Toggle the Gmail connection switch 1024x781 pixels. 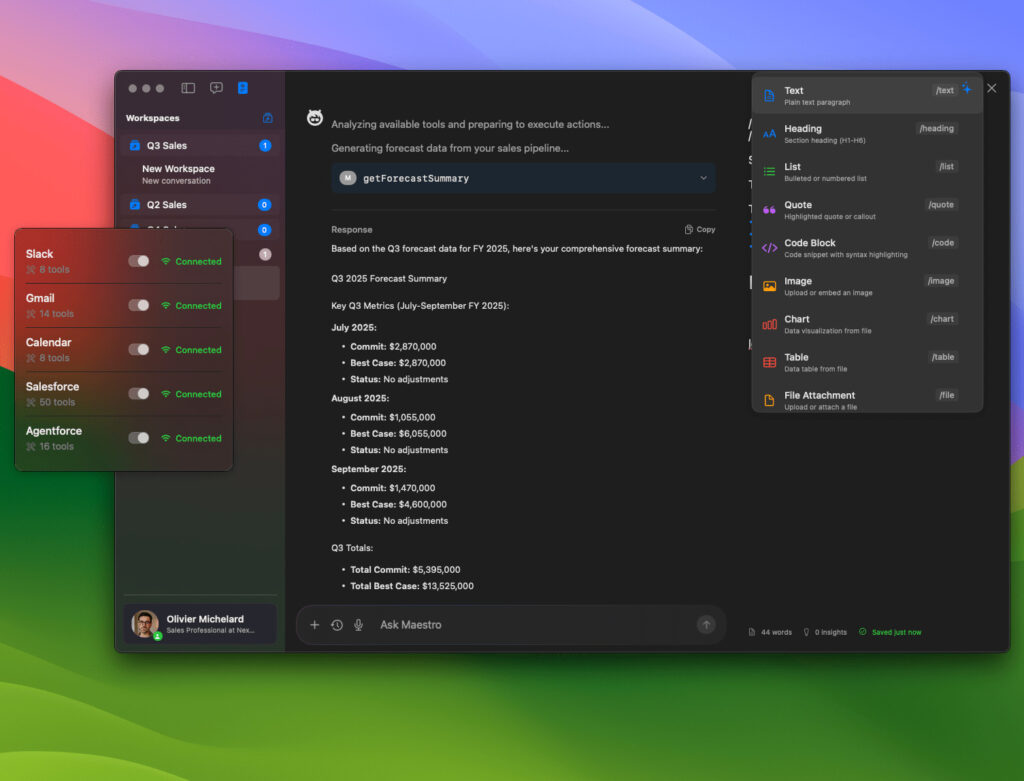coord(139,305)
